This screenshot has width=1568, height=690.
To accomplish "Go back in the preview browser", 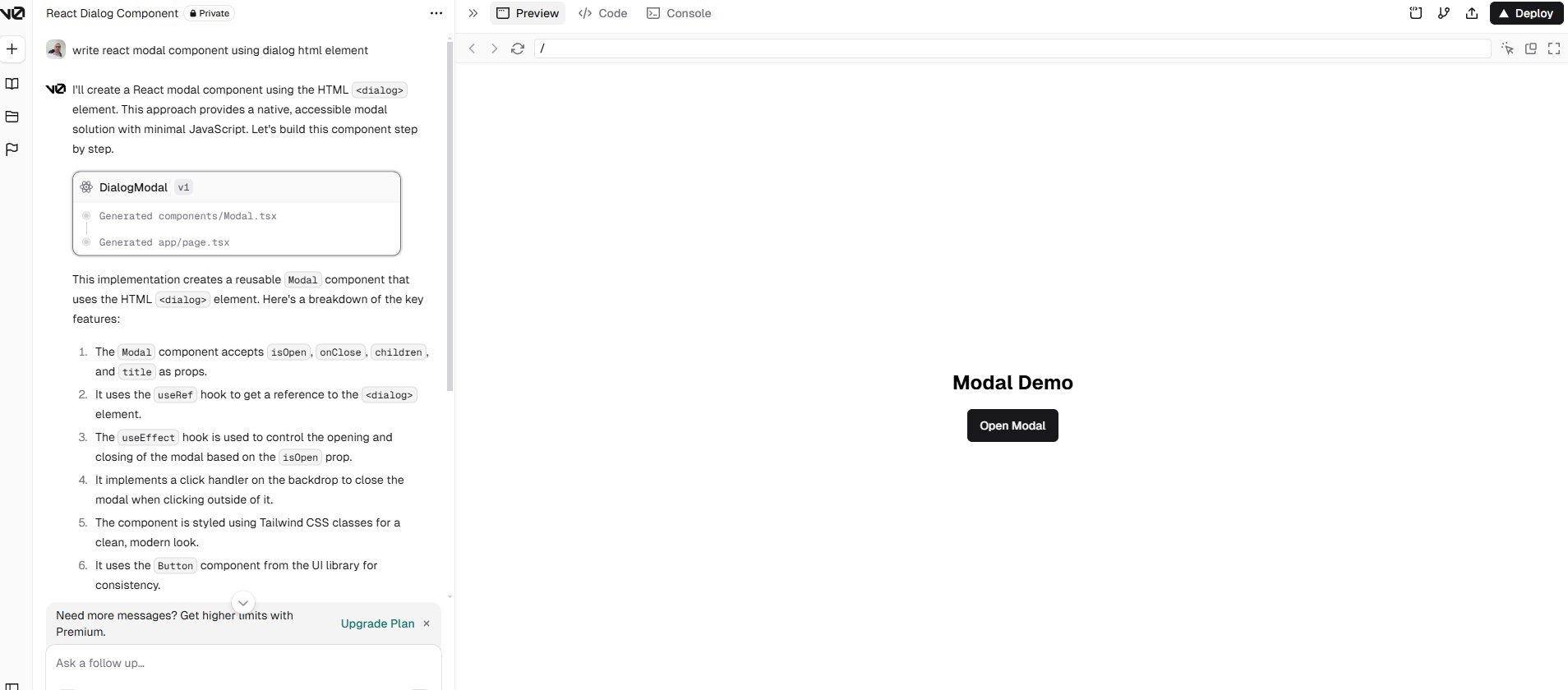I will point(472,48).
